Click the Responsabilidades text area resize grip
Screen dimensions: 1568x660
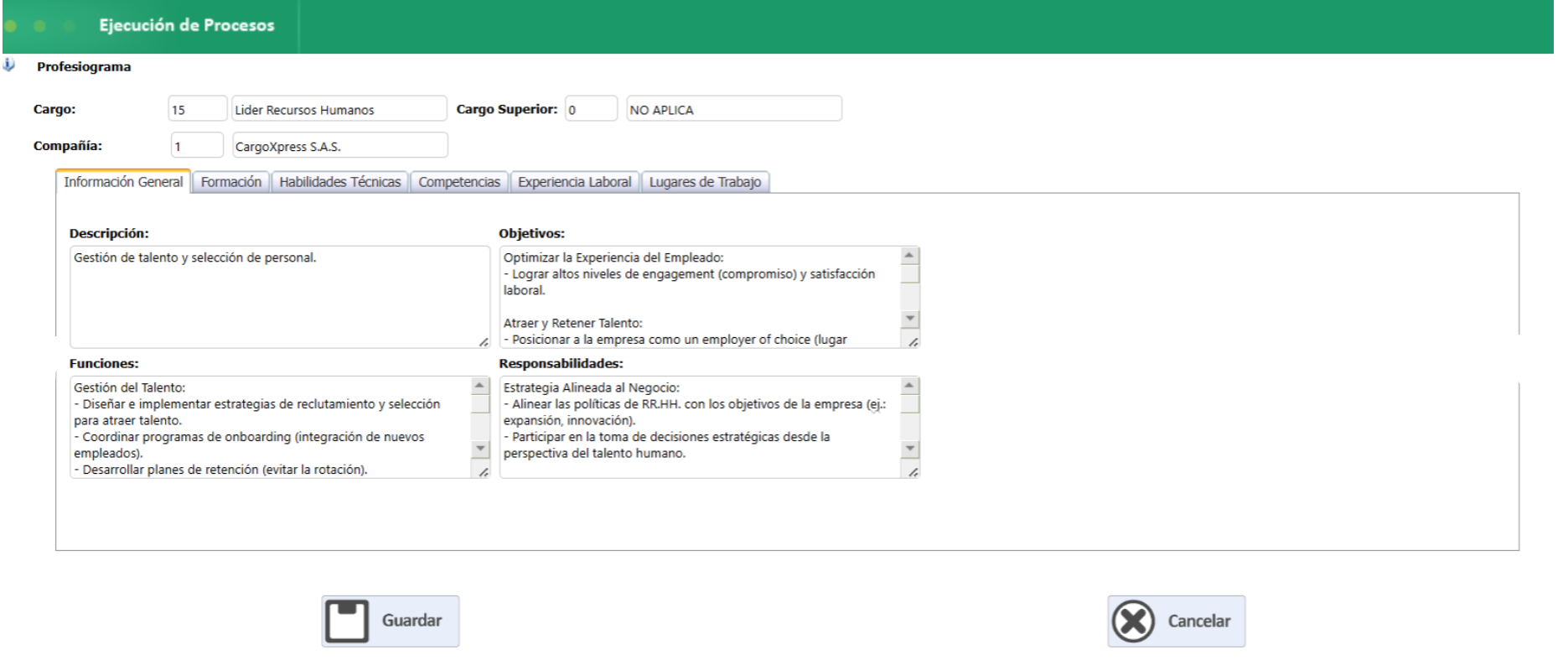pyautogui.click(x=913, y=472)
